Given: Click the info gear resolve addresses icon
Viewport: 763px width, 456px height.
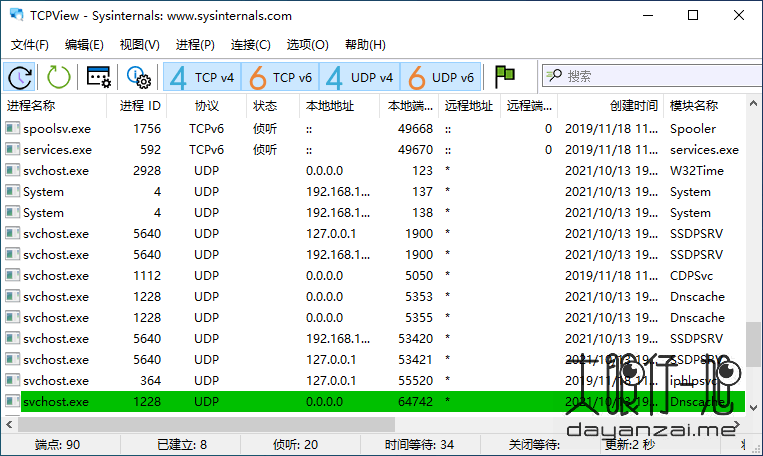Looking at the screenshot, I should (139, 77).
